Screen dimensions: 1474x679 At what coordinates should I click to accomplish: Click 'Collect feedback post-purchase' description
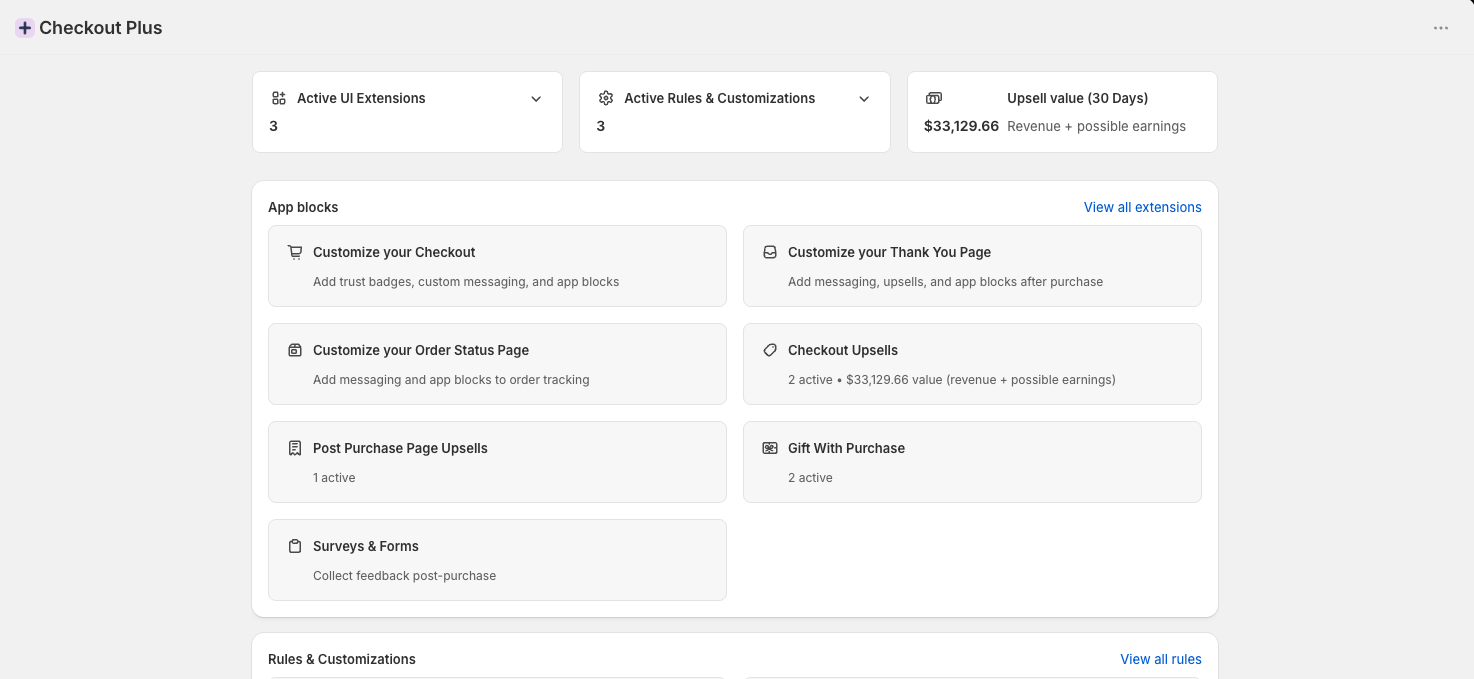pyautogui.click(x=404, y=576)
